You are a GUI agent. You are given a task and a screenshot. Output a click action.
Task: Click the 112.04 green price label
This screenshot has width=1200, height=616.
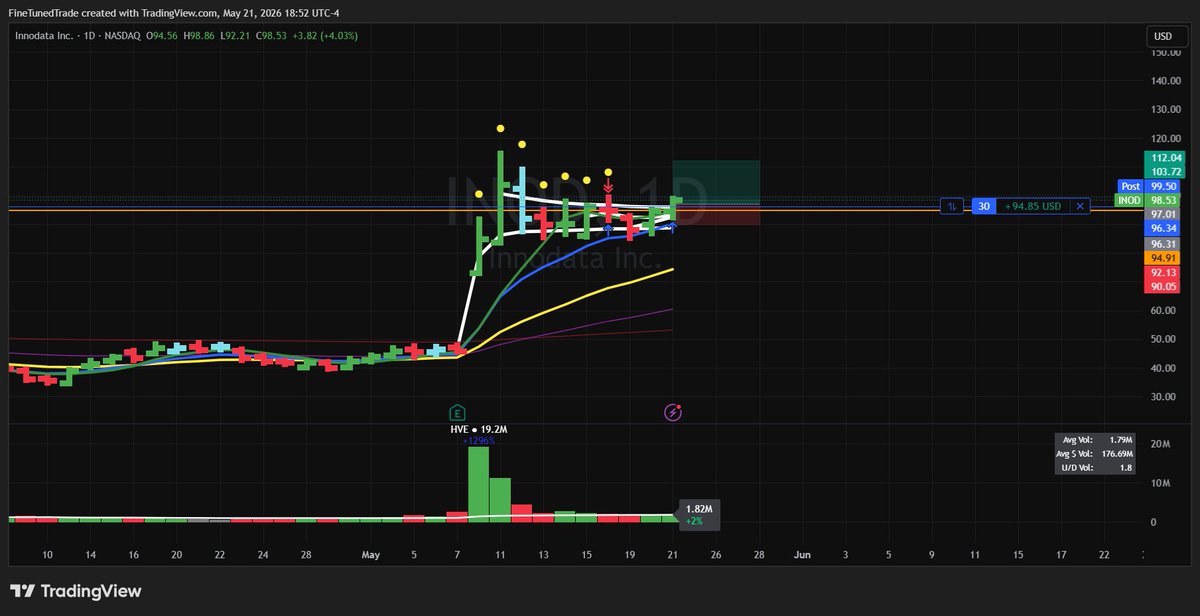1167,158
